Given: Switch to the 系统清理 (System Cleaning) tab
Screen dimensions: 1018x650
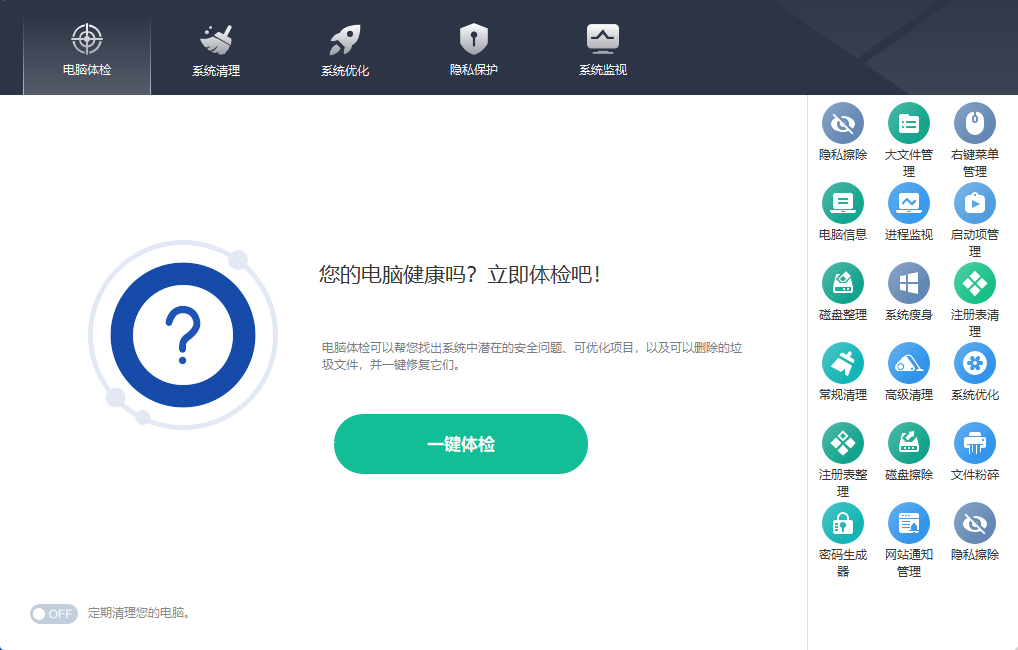Looking at the screenshot, I should (215, 45).
